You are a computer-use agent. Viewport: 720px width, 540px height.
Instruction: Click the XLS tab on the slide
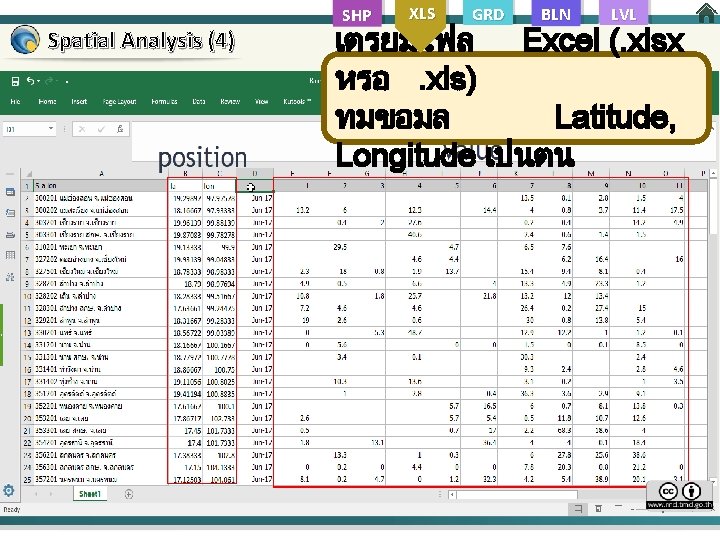[421, 17]
